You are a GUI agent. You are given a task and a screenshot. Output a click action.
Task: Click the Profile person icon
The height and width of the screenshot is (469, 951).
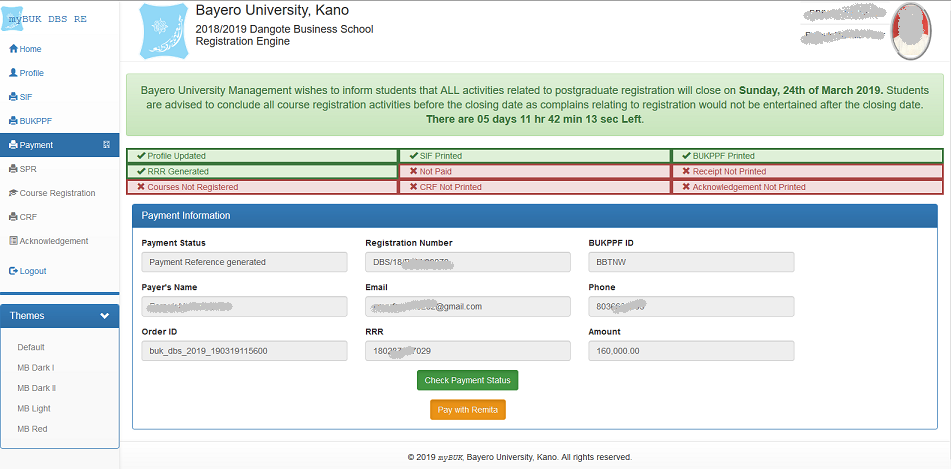pos(13,73)
